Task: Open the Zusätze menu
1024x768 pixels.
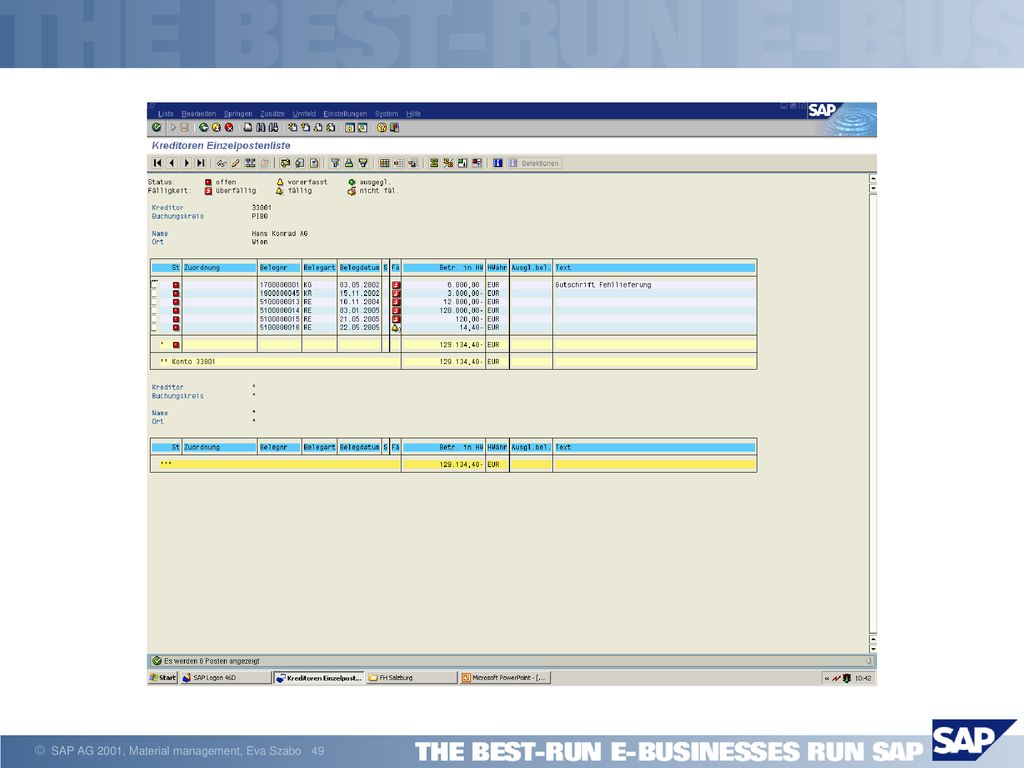Action: (272, 114)
